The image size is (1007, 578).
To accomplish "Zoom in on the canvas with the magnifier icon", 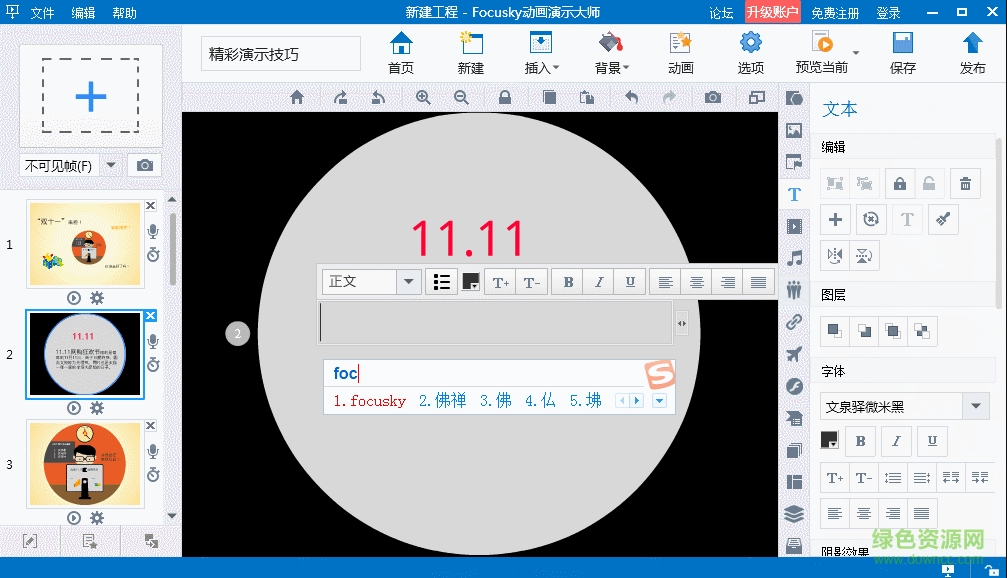I will click(424, 97).
